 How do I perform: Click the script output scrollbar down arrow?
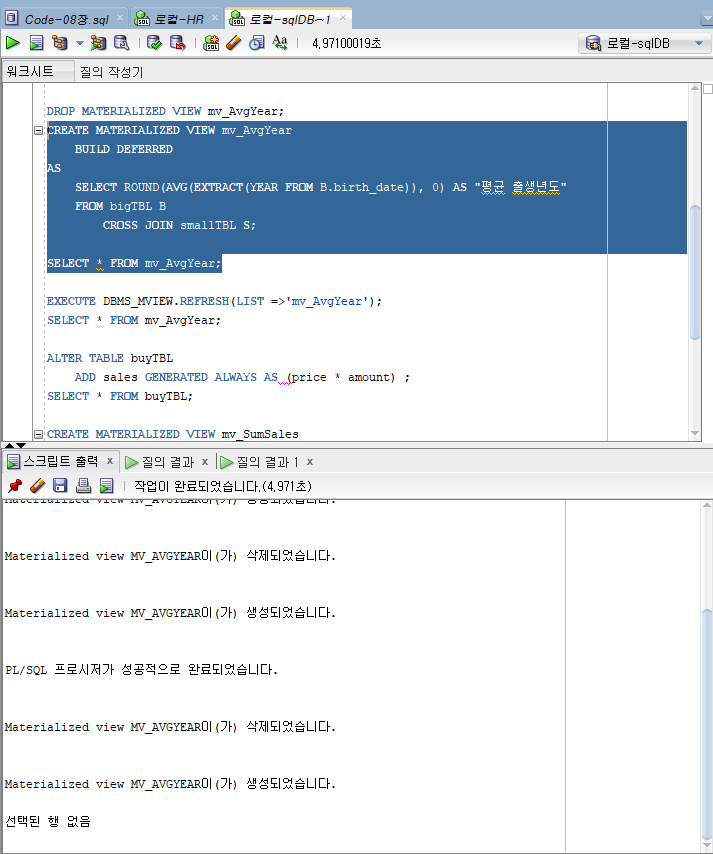[x=707, y=846]
